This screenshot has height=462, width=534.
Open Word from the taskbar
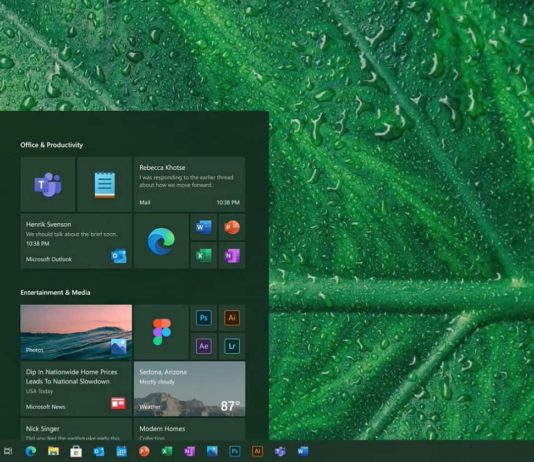point(303,451)
